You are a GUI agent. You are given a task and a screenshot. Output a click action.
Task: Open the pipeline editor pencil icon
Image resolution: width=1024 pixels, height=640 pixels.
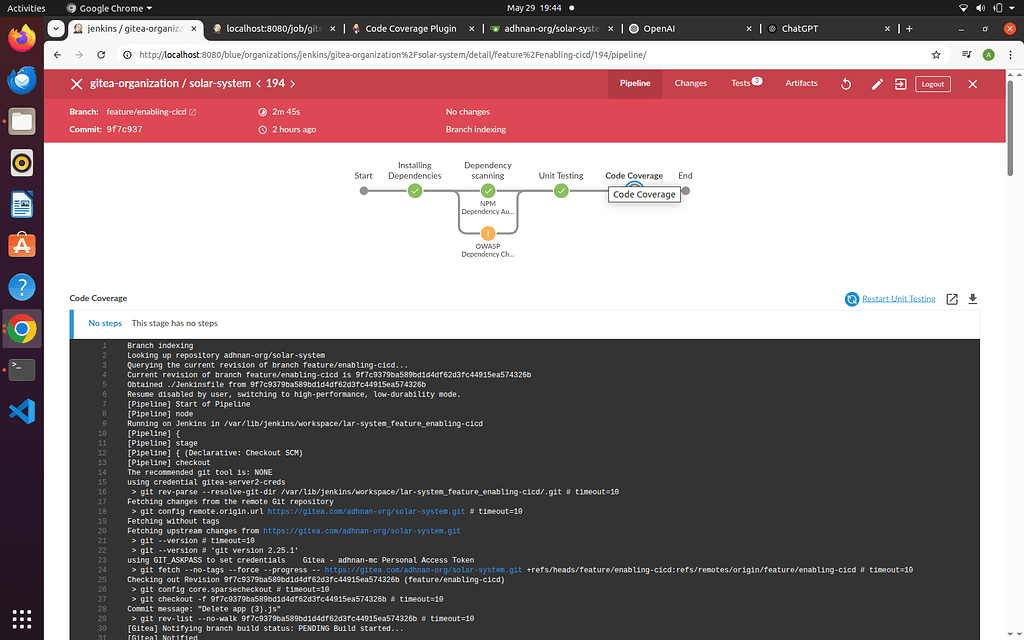click(877, 84)
